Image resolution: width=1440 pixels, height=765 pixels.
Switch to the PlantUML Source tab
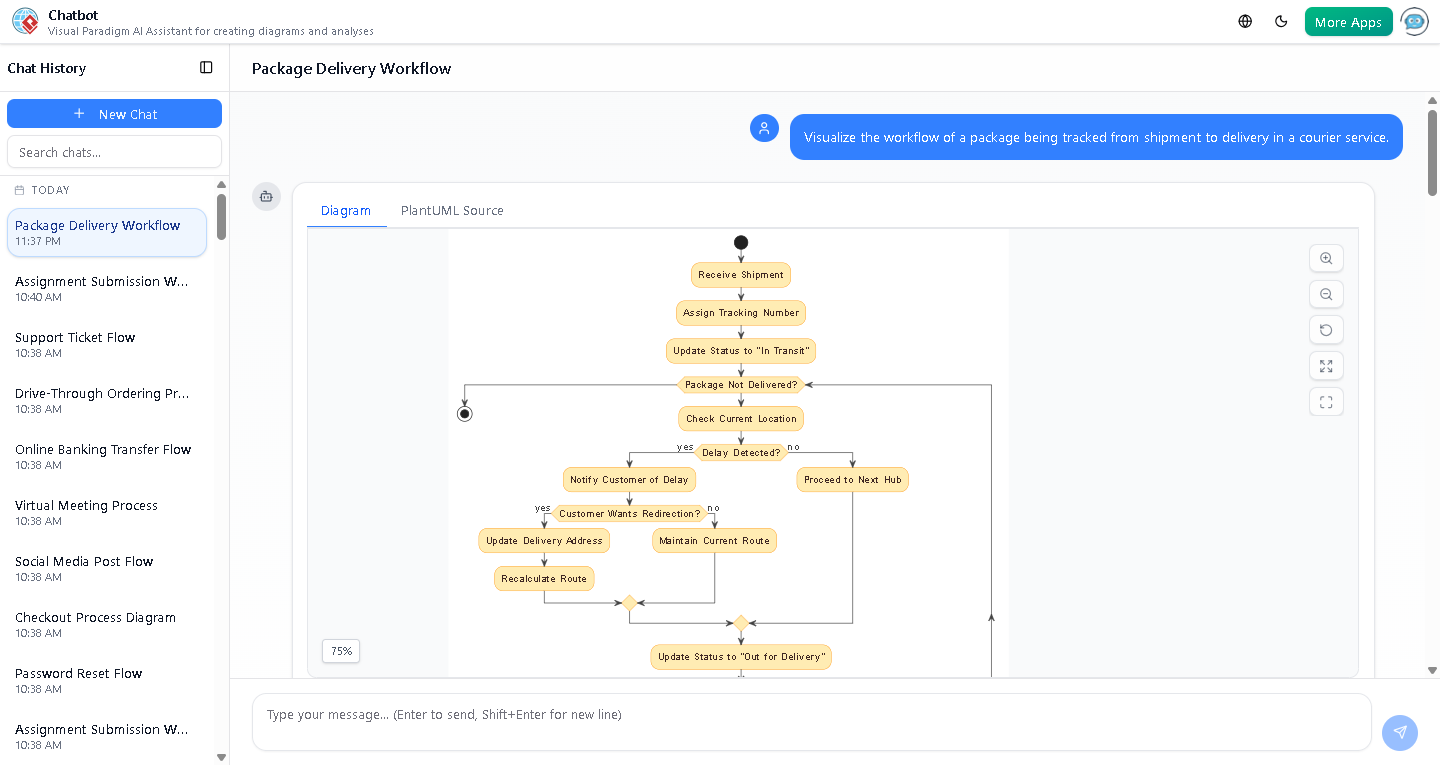coord(452,210)
